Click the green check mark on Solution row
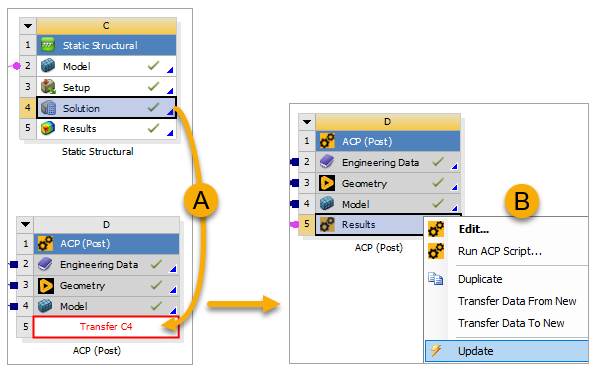The image size is (595, 370). click(153, 107)
